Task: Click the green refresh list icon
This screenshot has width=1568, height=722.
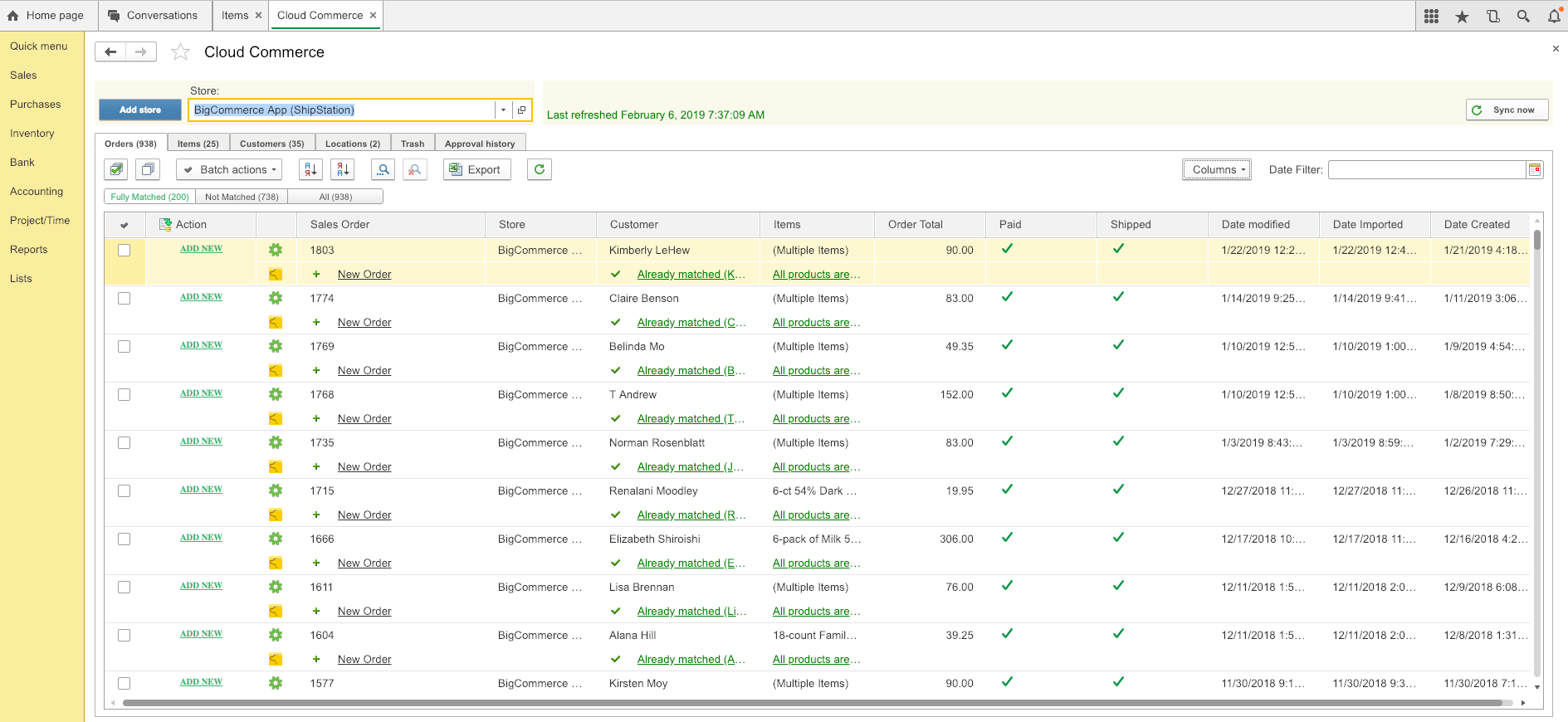Action: coord(540,169)
